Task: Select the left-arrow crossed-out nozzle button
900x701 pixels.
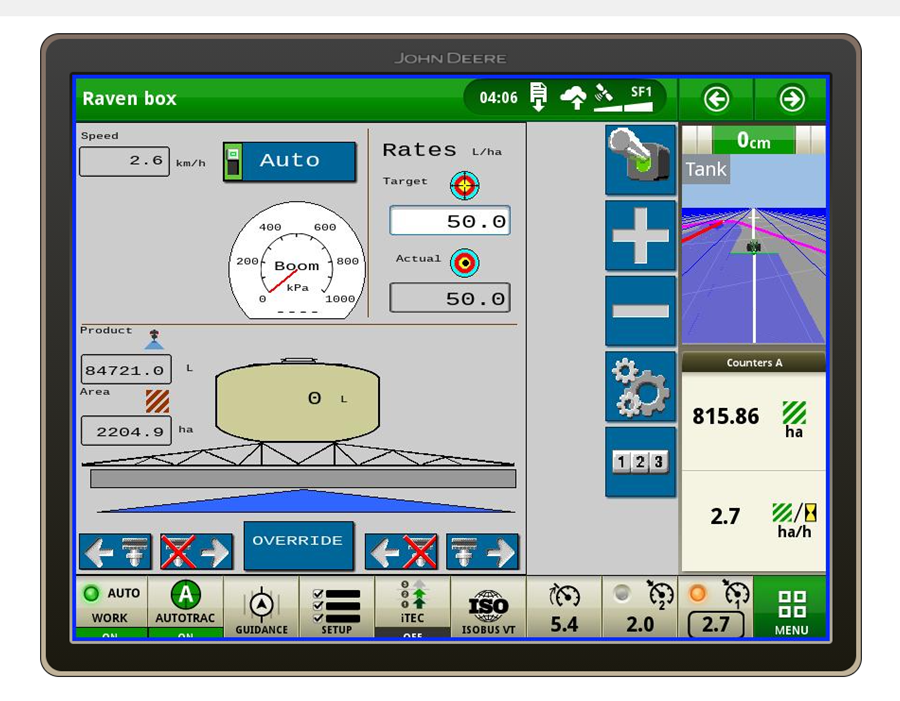Action: 401,552
